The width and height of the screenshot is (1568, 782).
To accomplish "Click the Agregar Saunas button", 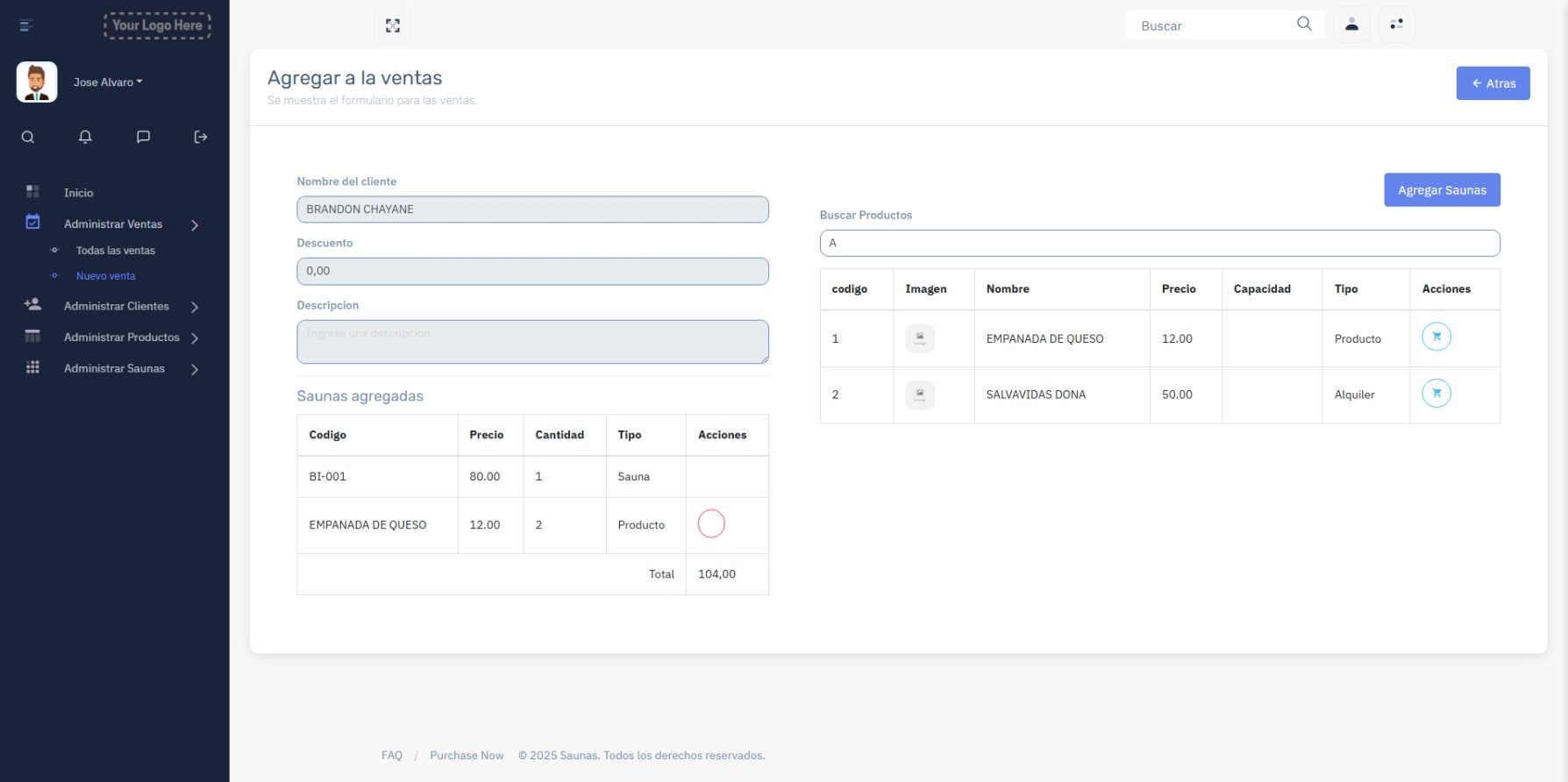I will tap(1441, 190).
